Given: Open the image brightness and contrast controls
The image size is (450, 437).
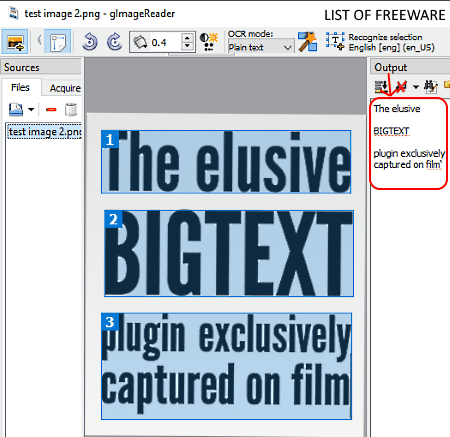Looking at the screenshot, I should click(209, 42).
